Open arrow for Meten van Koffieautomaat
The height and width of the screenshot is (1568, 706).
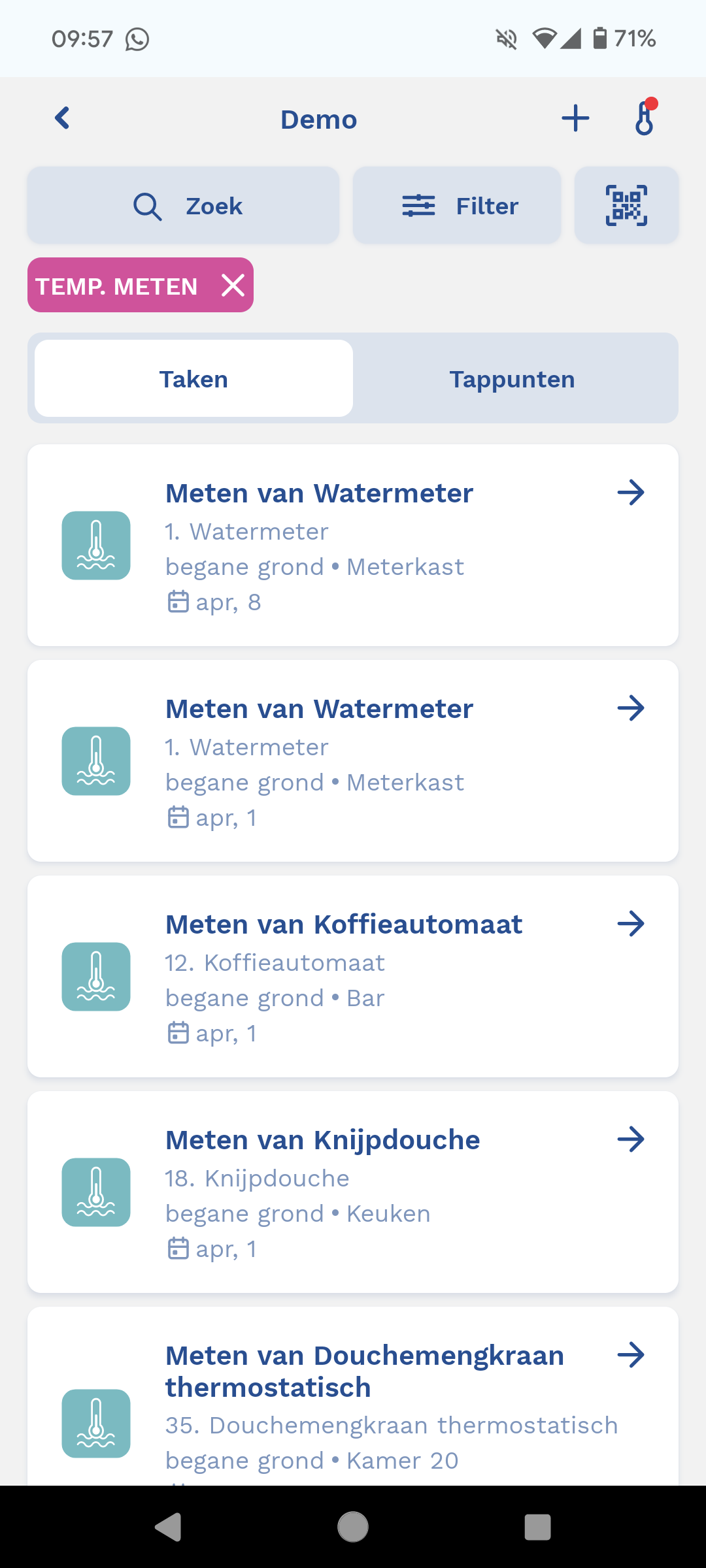coord(631,924)
